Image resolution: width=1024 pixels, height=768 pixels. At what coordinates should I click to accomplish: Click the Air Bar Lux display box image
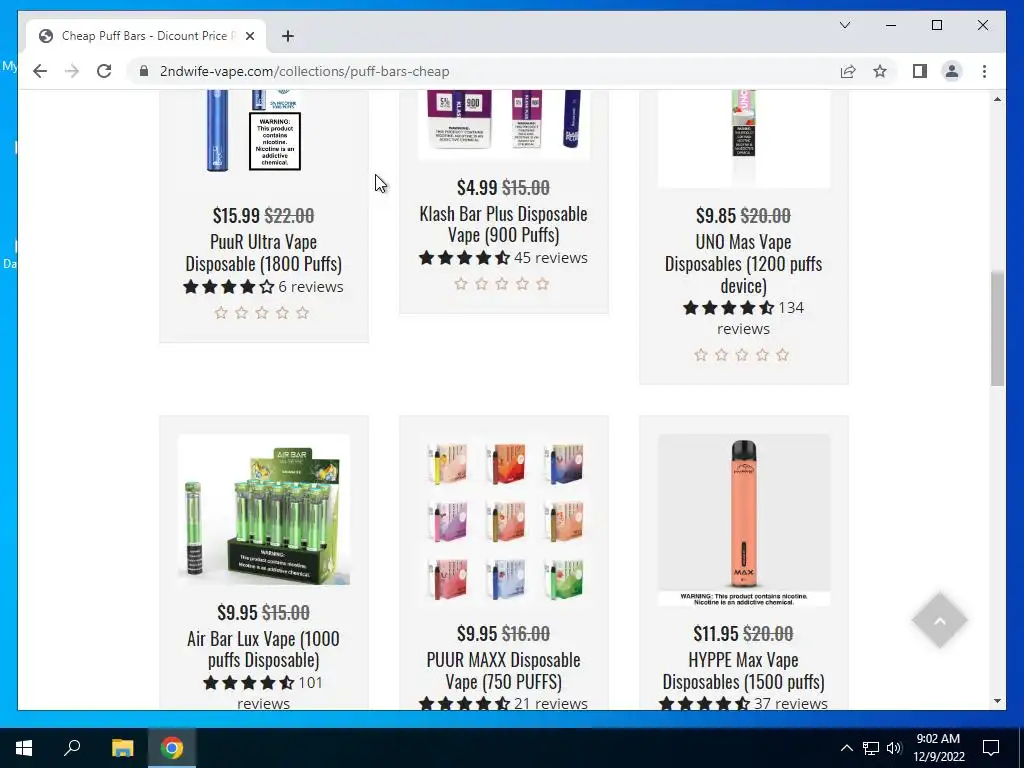coord(263,509)
